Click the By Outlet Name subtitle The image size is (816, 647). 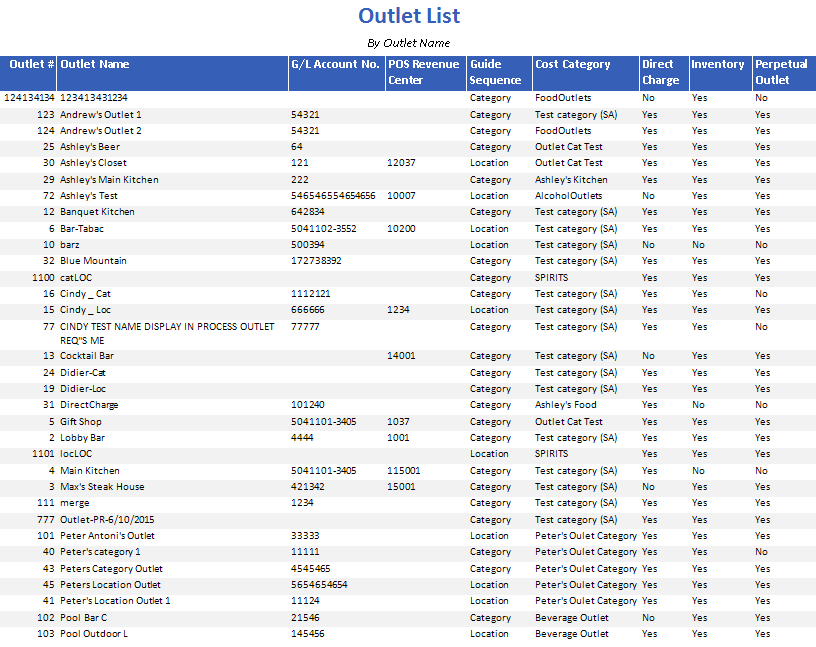(408, 43)
